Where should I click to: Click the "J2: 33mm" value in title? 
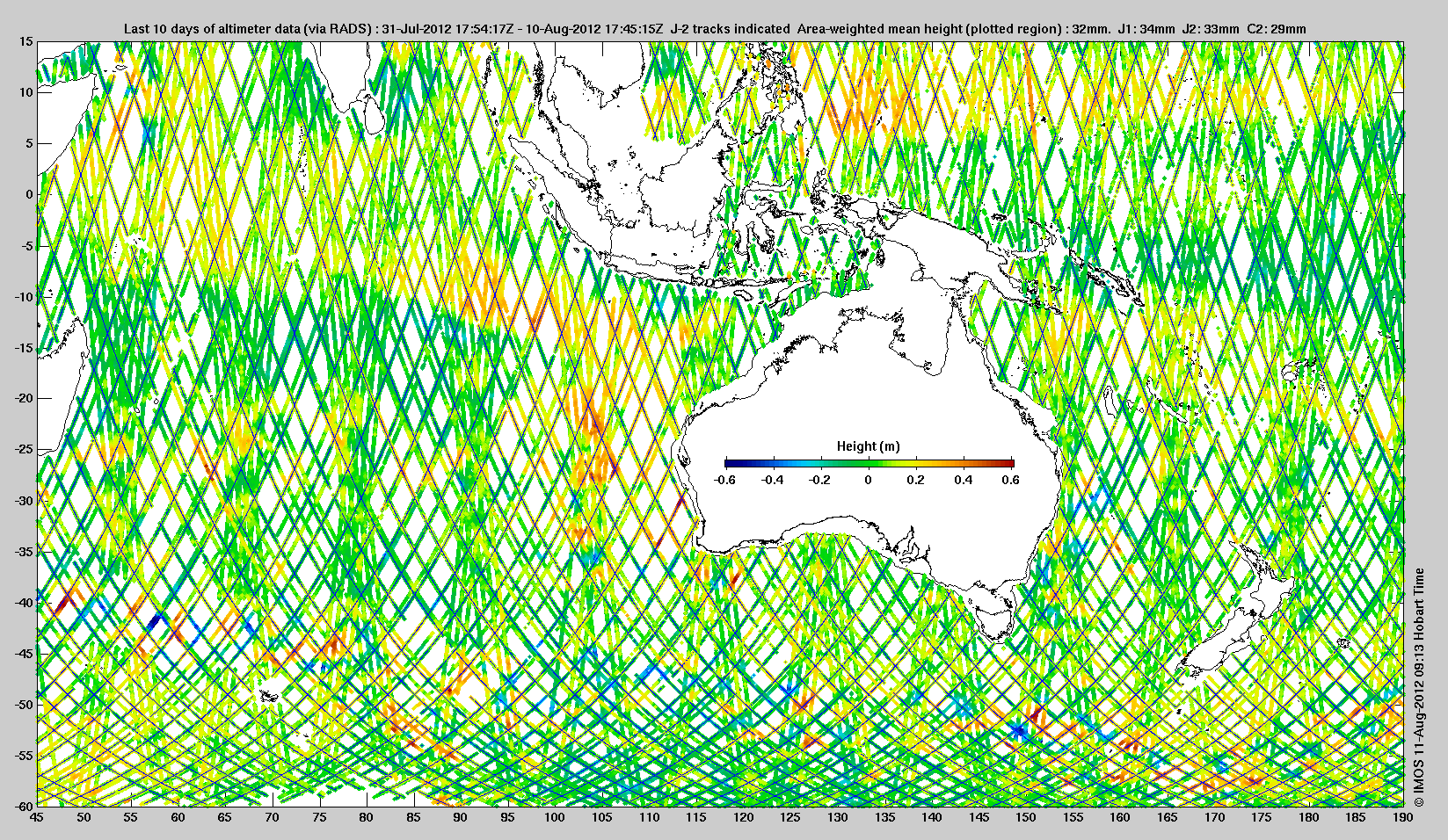coord(1212,29)
